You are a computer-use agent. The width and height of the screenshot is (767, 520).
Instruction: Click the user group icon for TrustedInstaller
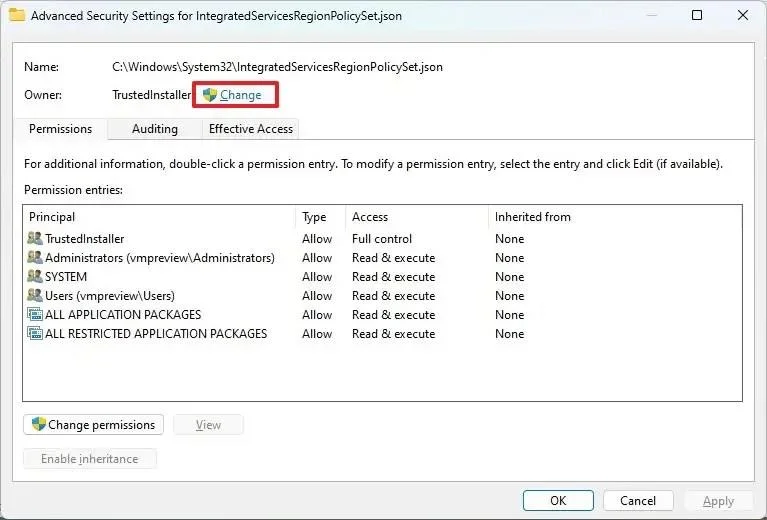35,239
